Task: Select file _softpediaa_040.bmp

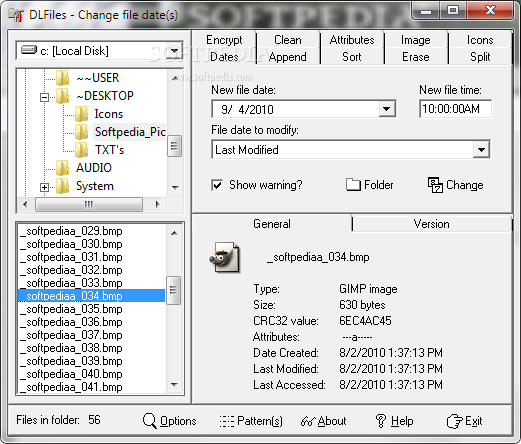Action: click(92, 374)
